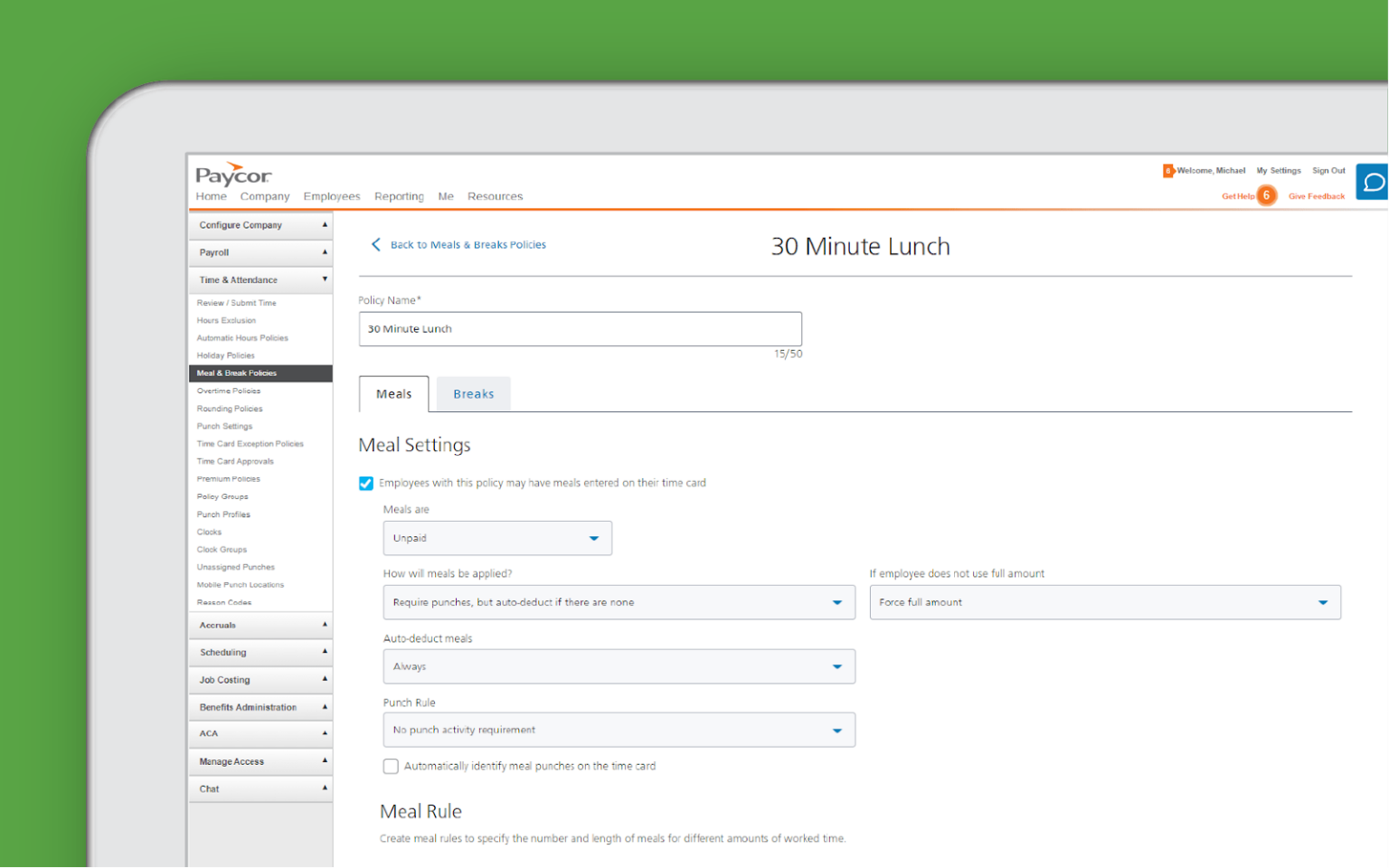Click the orange flag icon beside Welcome, Michael
The width and height of the screenshot is (1389, 868).
coord(1168,170)
